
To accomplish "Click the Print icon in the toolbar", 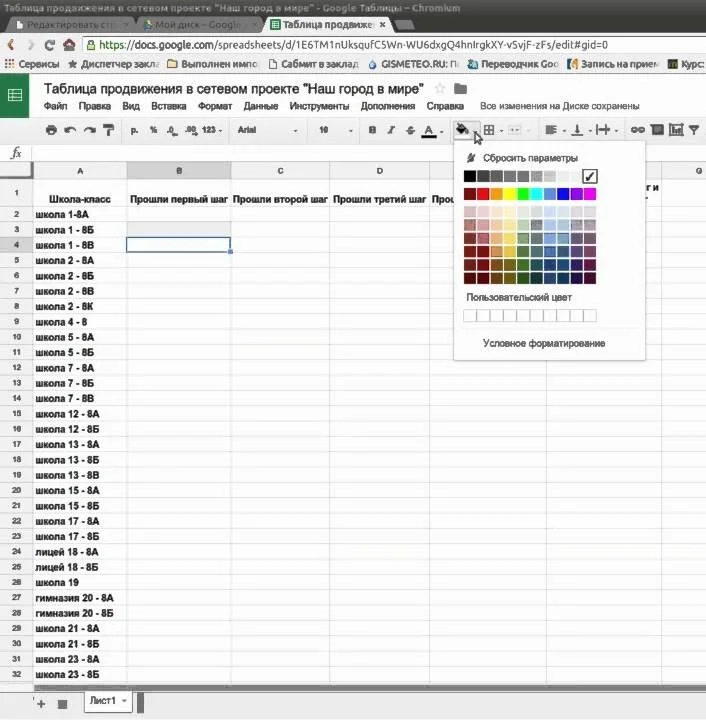I will pyautogui.click(x=51, y=130).
